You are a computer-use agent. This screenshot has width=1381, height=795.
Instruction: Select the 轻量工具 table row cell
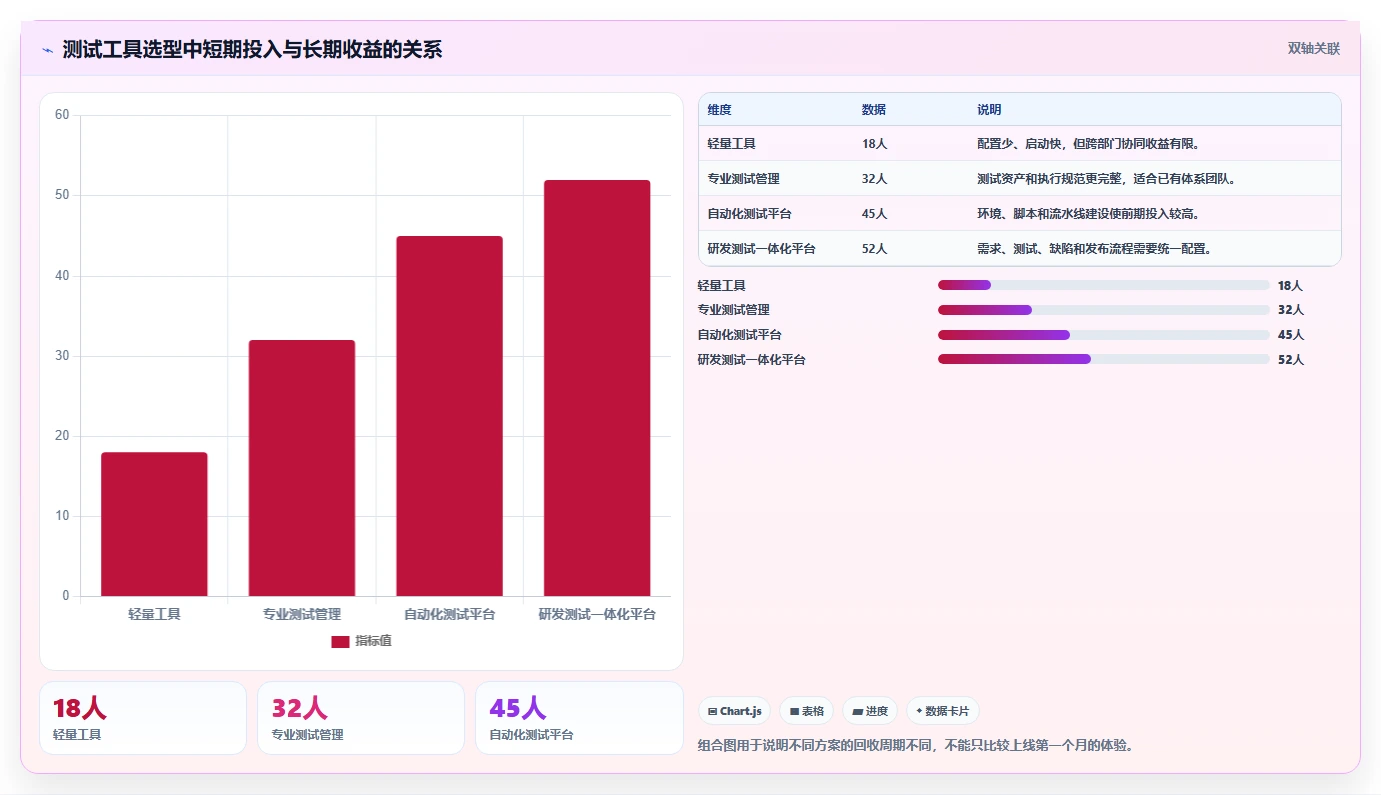coord(731,144)
